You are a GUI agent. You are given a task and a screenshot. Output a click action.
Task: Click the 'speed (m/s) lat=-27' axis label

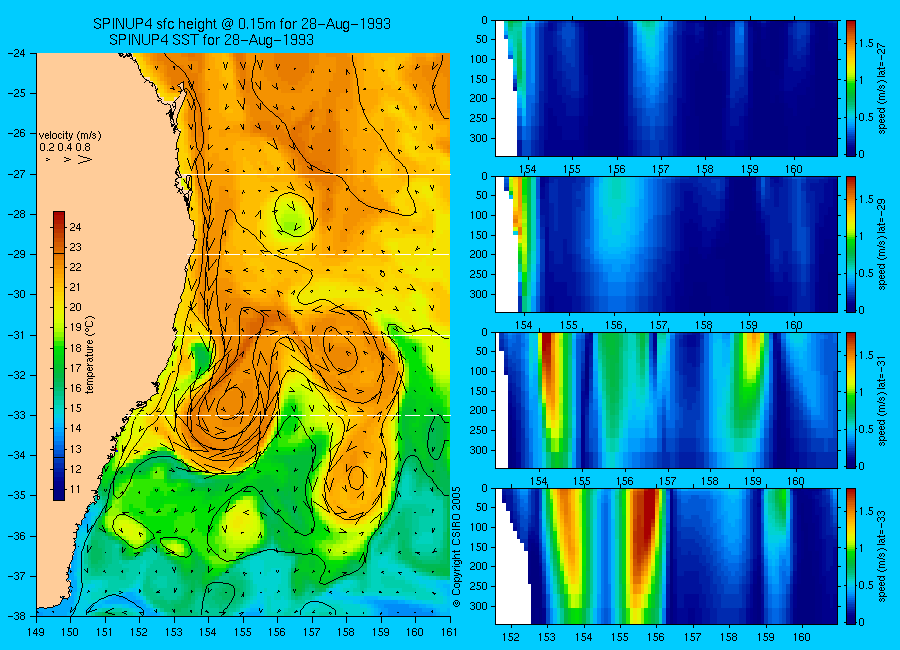coord(883,88)
